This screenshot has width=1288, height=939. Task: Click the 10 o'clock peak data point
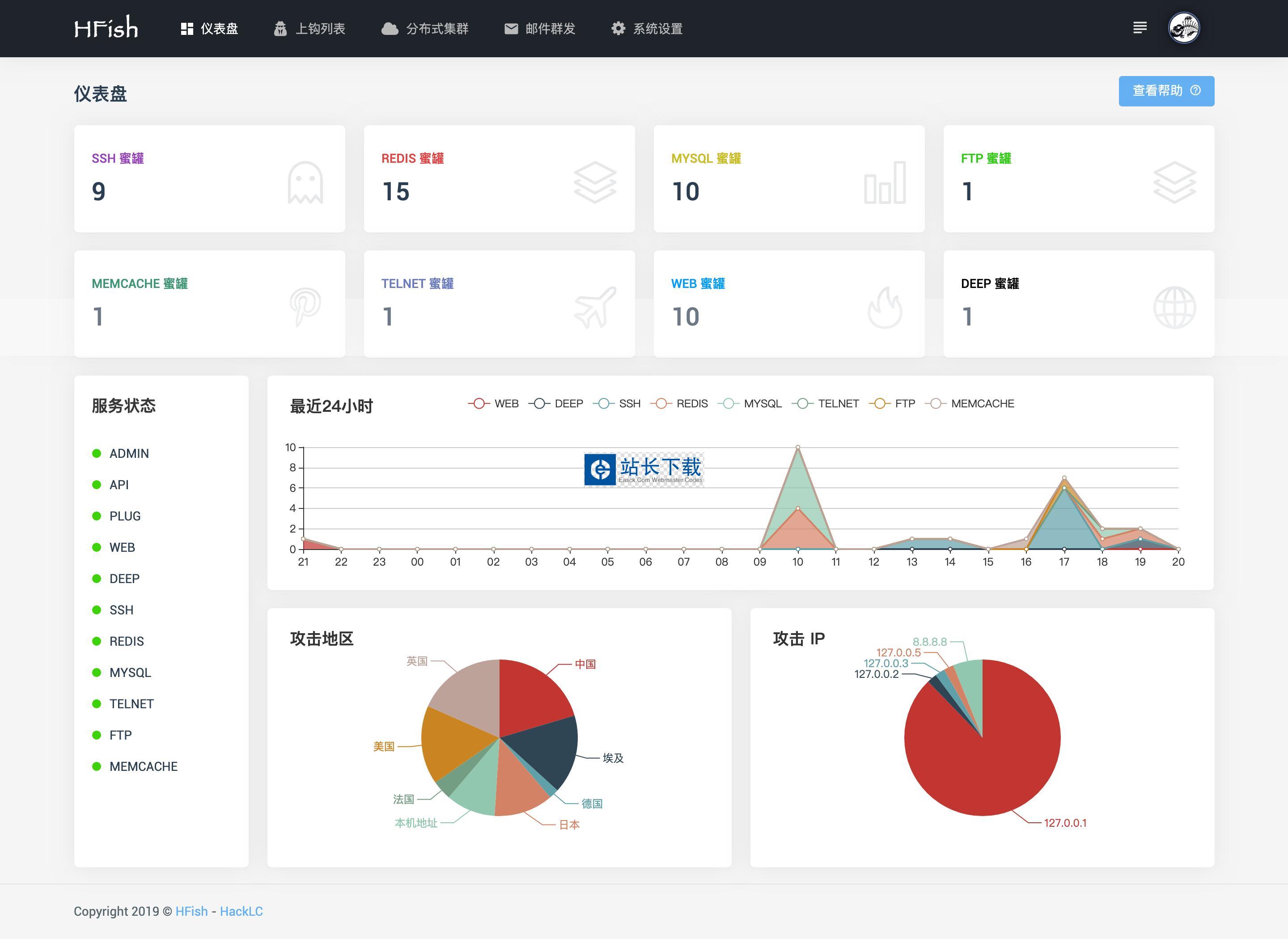pos(797,448)
